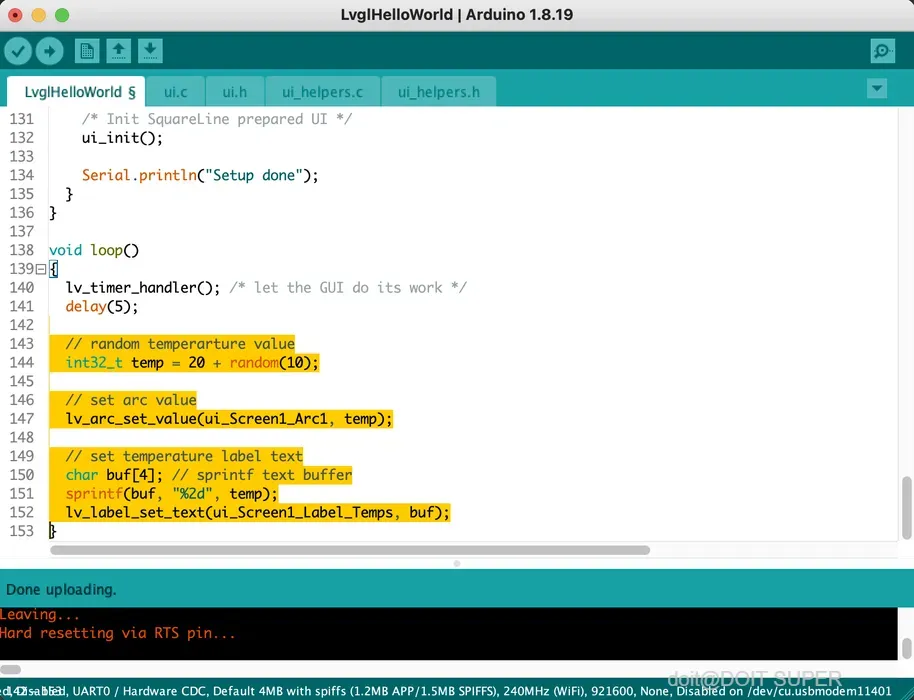
Task: Switch to the ui.h tab
Action: point(234,92)
